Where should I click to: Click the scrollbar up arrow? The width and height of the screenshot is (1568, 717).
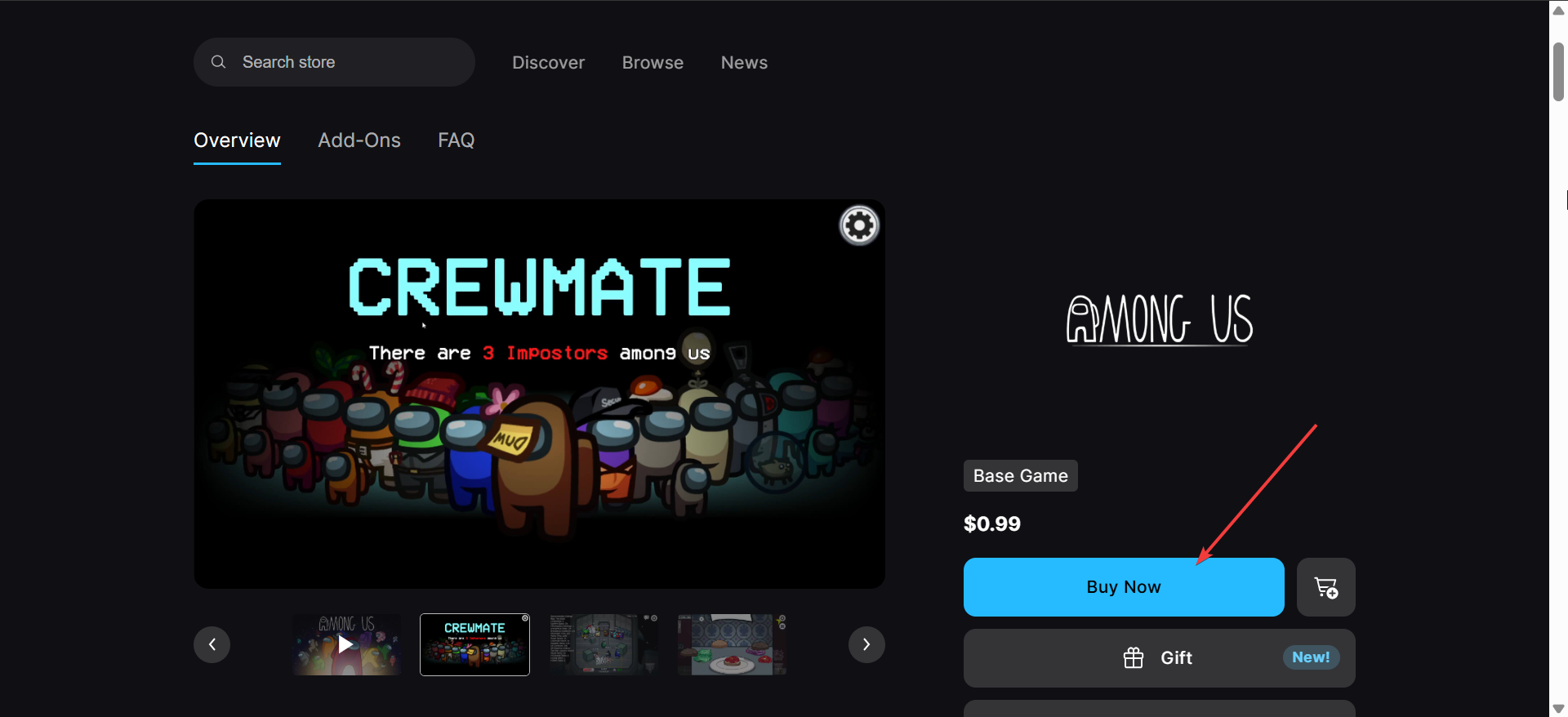tap(1558, 10)
